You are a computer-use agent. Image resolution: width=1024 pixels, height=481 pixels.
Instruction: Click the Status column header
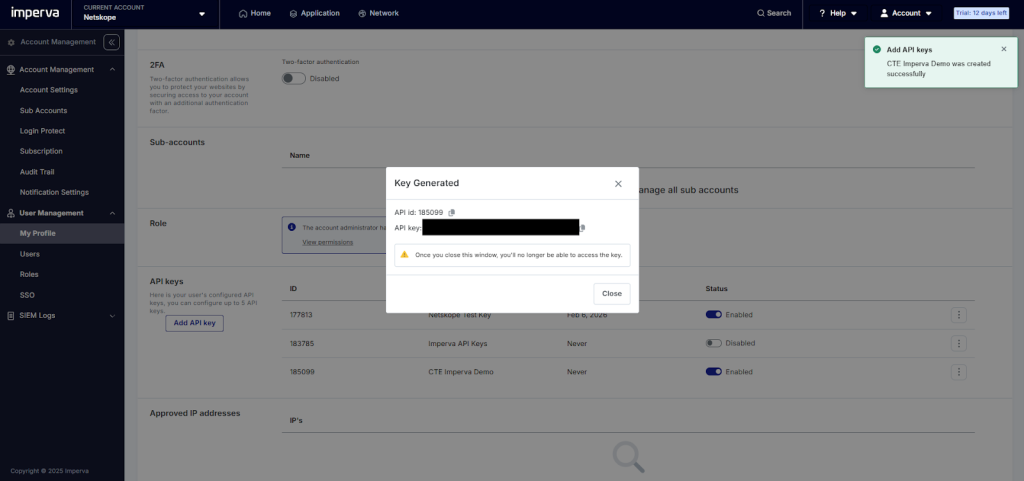pos(716,288)
